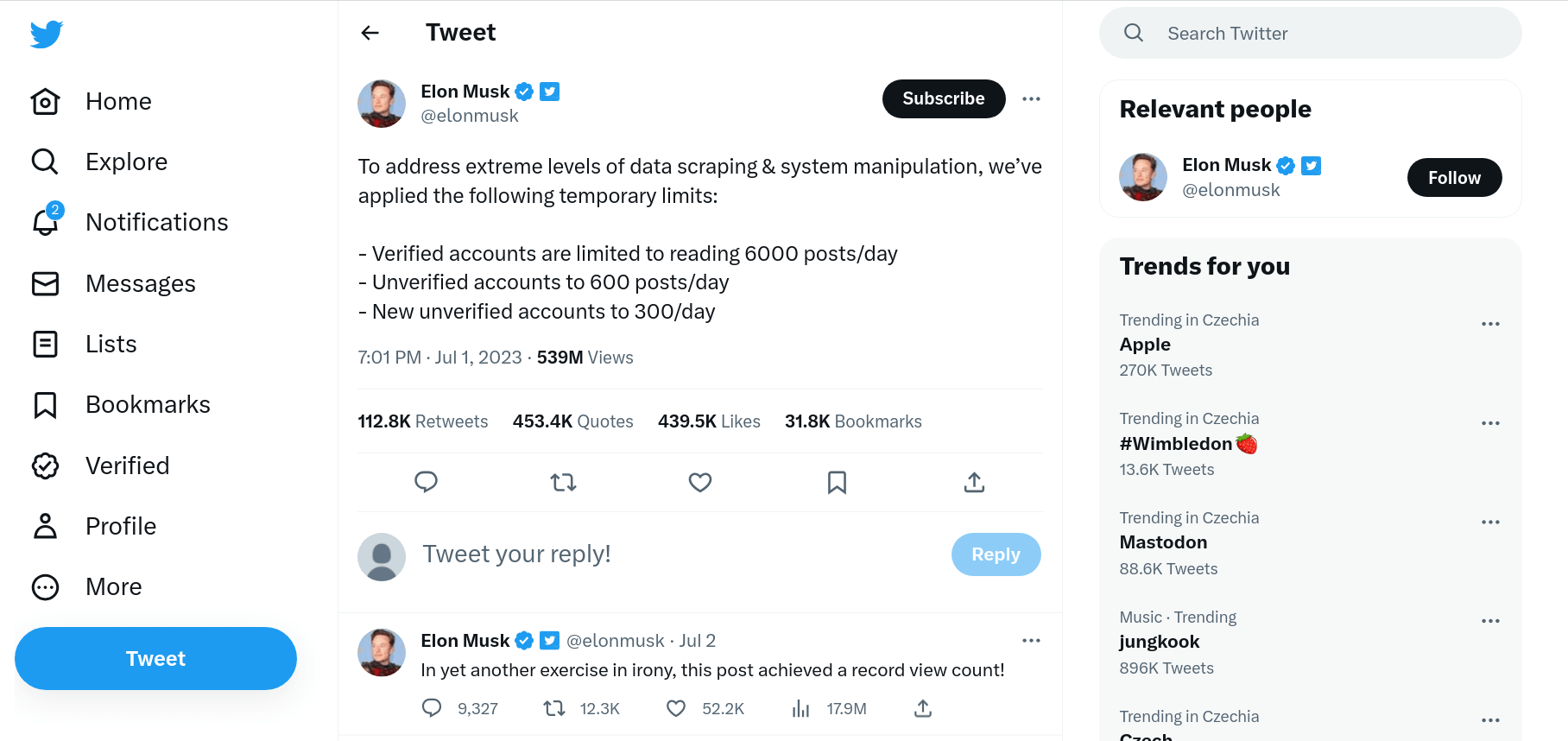Open the Verified page from sidebar

(x=127, y=465)
